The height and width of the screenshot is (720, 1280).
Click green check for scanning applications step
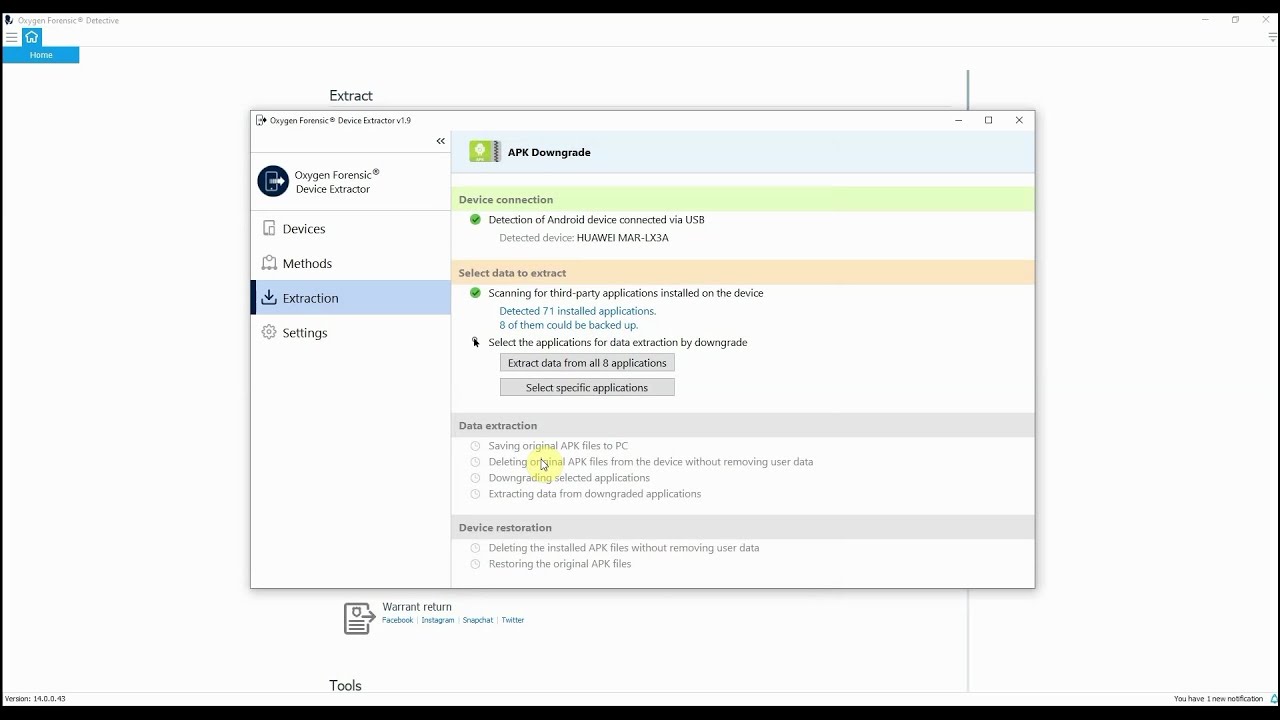pyautogui.click(x=475, y=293)
